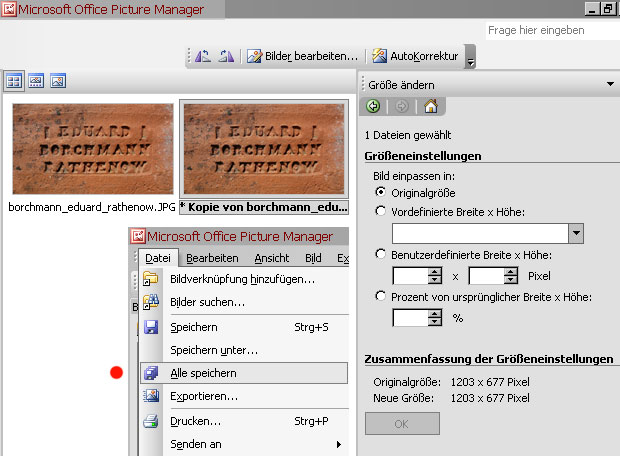Enable Prozent von ursprünglicher Breite x Höhe
This screenshot has width=620, height=456.
pos(380,296)
